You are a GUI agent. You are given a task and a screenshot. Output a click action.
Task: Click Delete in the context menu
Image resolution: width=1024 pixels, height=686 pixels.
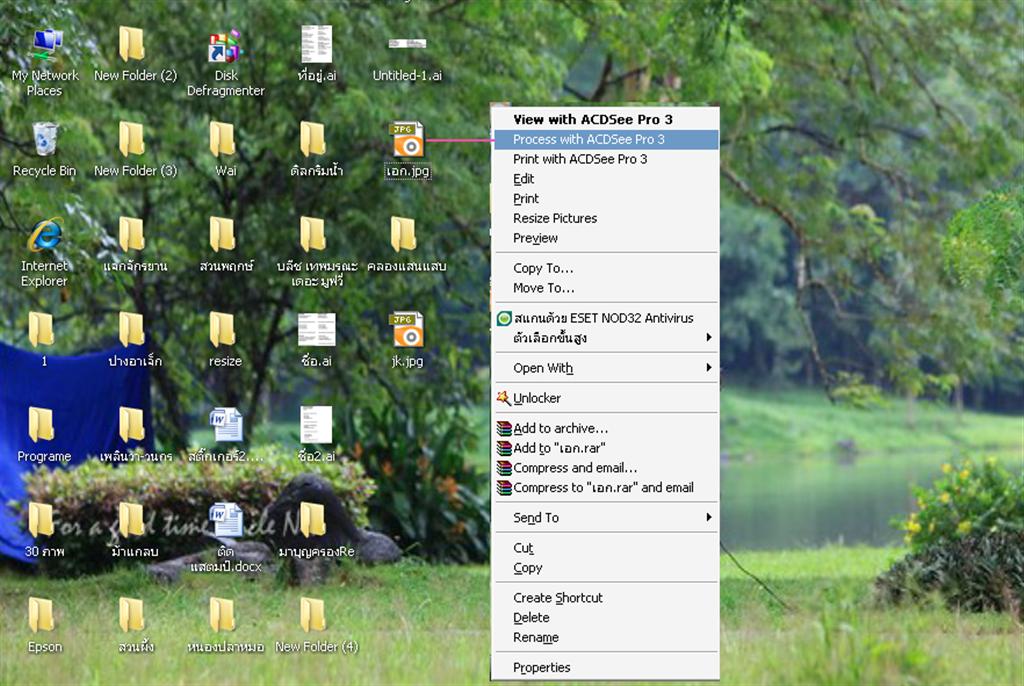click(x=531, y=618)
